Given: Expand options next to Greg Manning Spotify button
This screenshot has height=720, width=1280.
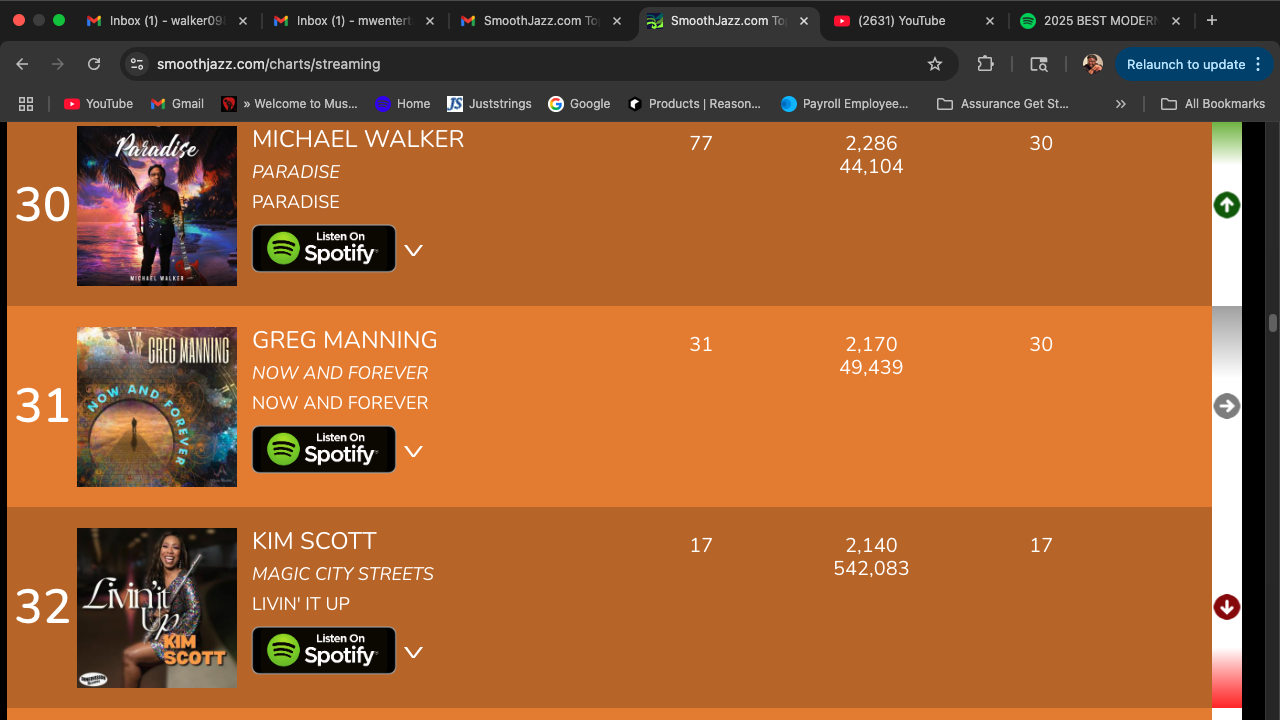Looking at the screenshot, I should click(413, 451).
